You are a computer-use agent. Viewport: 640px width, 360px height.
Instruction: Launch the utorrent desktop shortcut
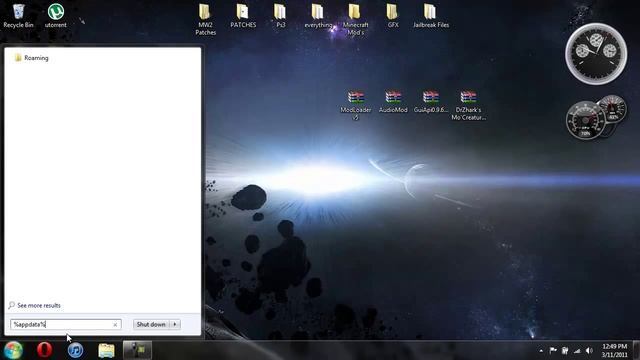56,16
